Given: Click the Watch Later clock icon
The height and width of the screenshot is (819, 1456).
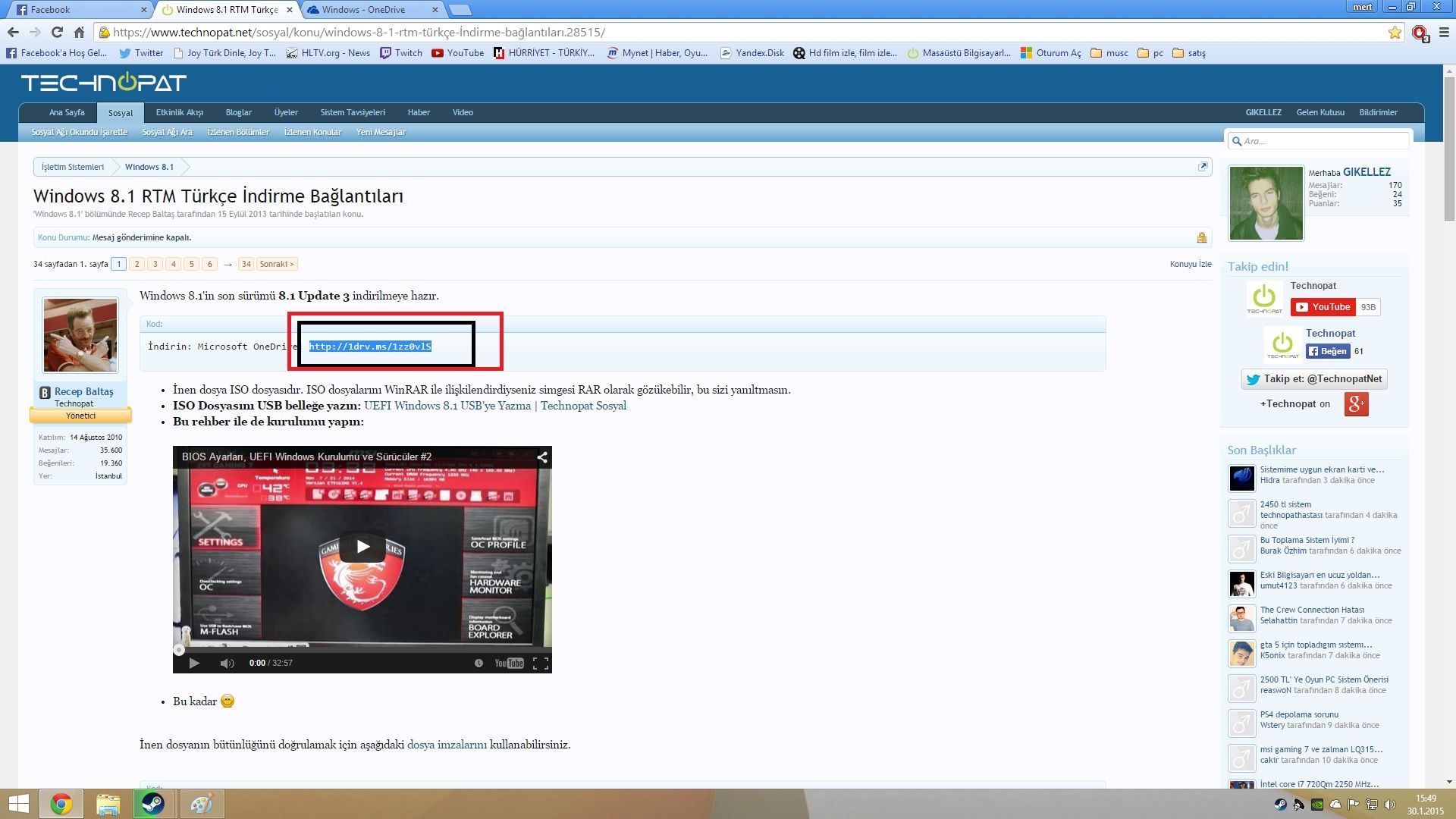Looking at the screenshot, I should tap(479, 663).
